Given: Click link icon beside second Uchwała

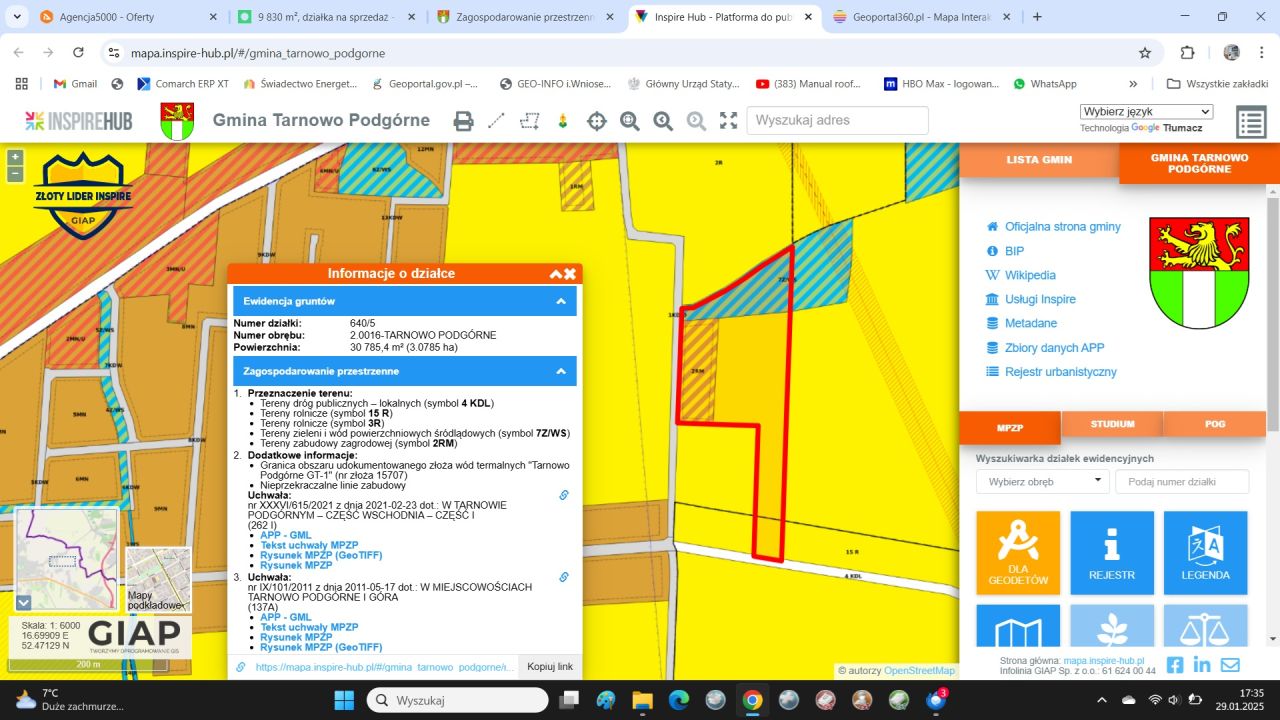Looking at the screenshot, I should click(564, 577).
